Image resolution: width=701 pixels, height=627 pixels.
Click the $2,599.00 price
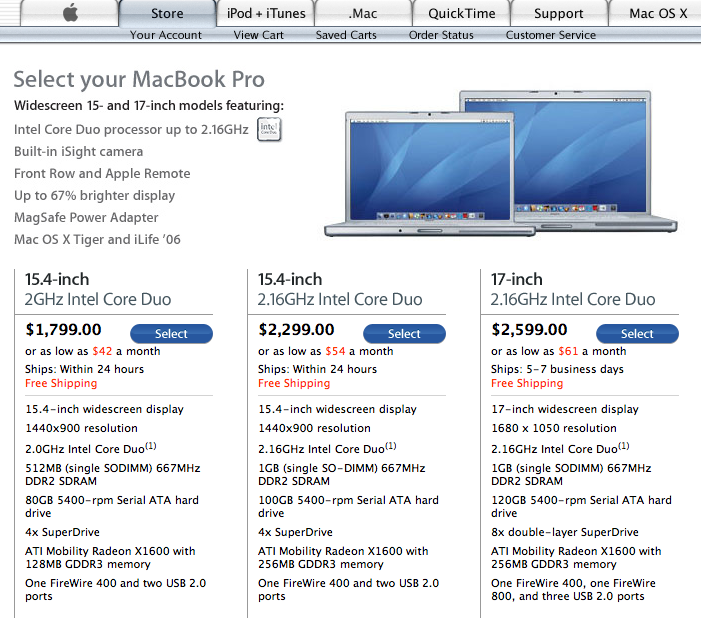point(529,330)
